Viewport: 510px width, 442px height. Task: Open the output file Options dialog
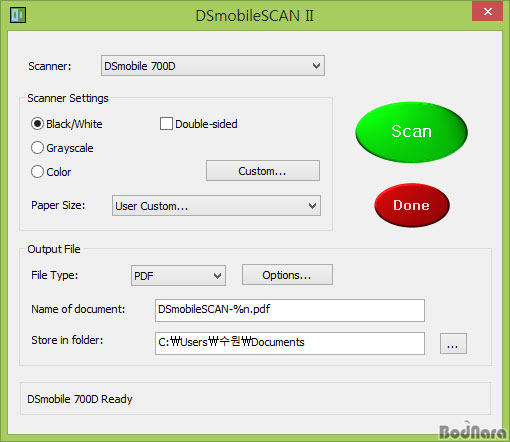pyautogui.click(x=287, y=275)
